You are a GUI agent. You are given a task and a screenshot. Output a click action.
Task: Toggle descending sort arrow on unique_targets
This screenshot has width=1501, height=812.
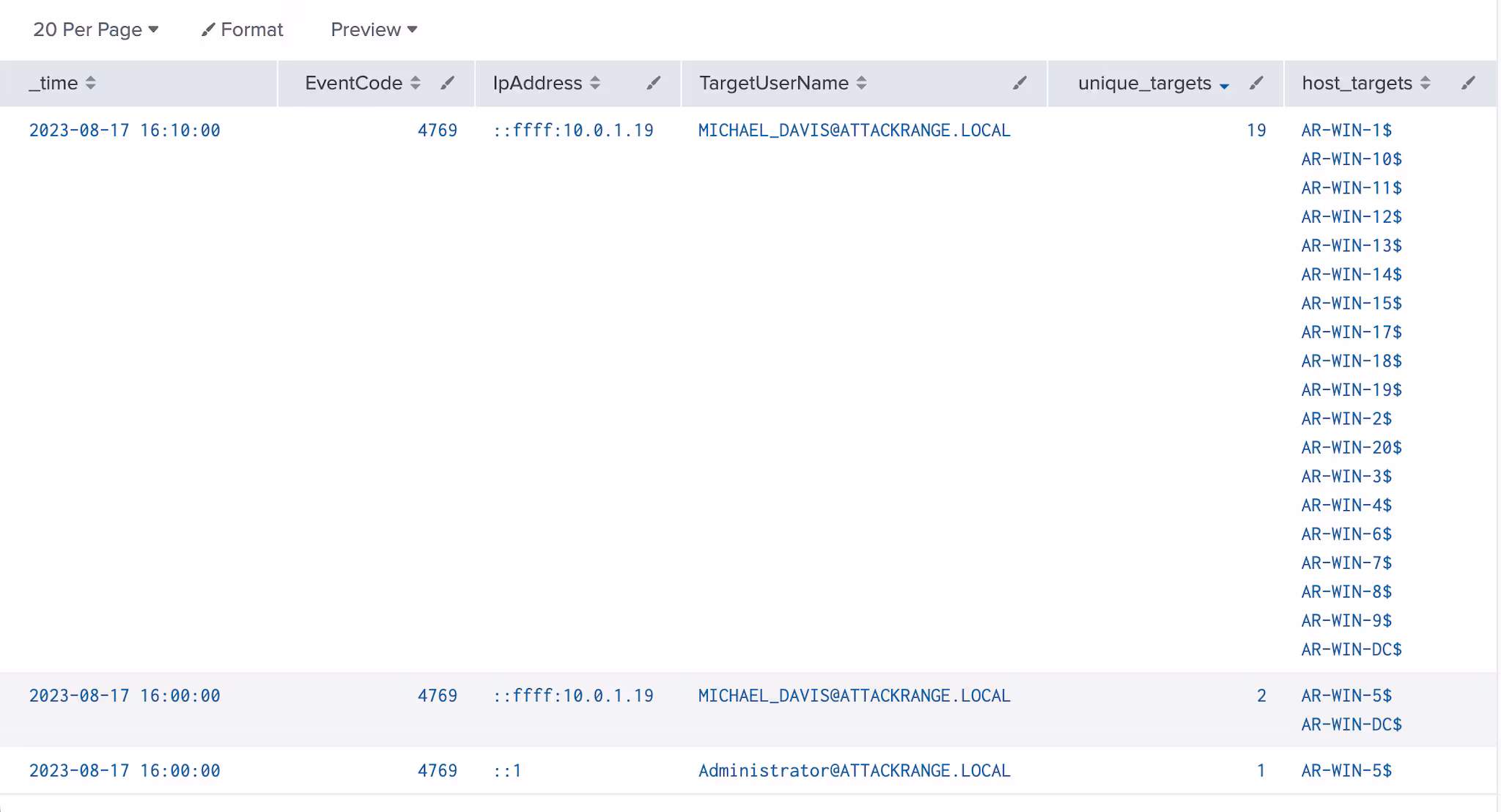click(1224, 86)
